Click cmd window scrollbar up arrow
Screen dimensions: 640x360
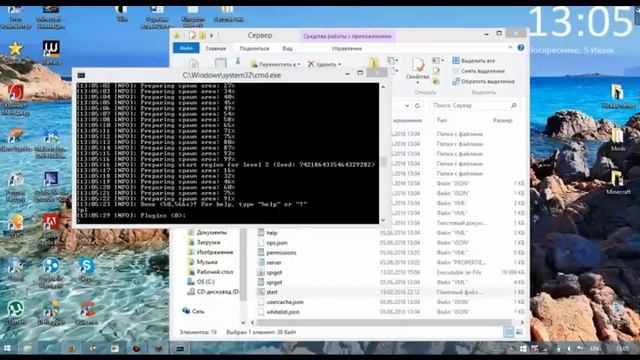[x=383, y=87]
